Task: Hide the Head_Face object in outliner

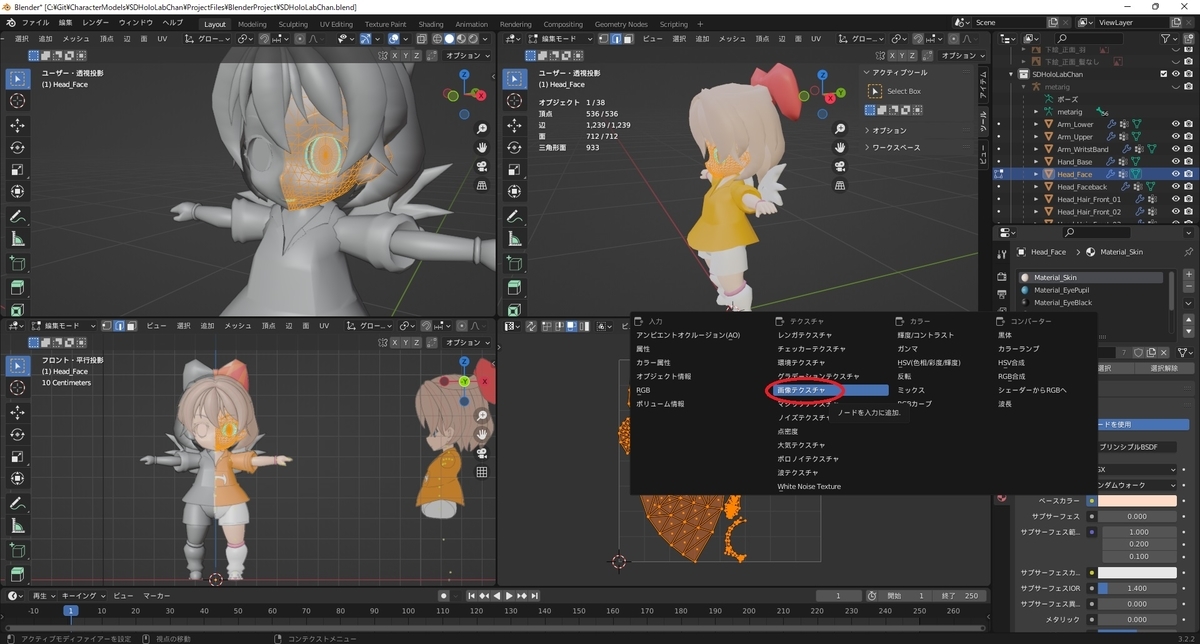Action: click(1175, 174)
